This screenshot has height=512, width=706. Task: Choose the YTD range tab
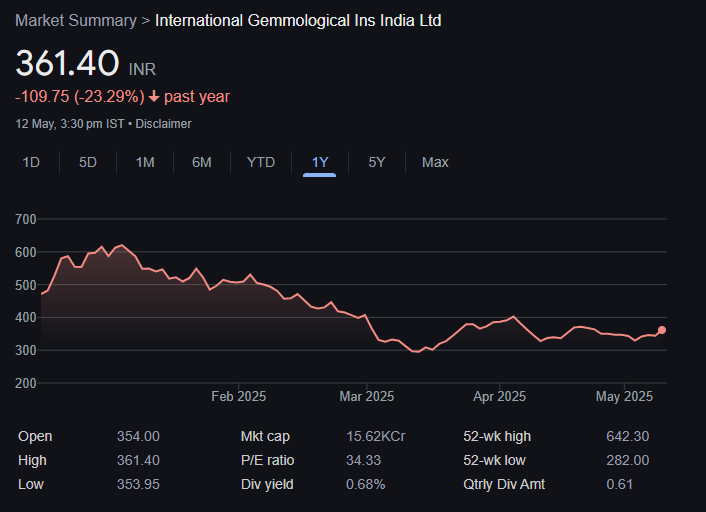(261, 162)
